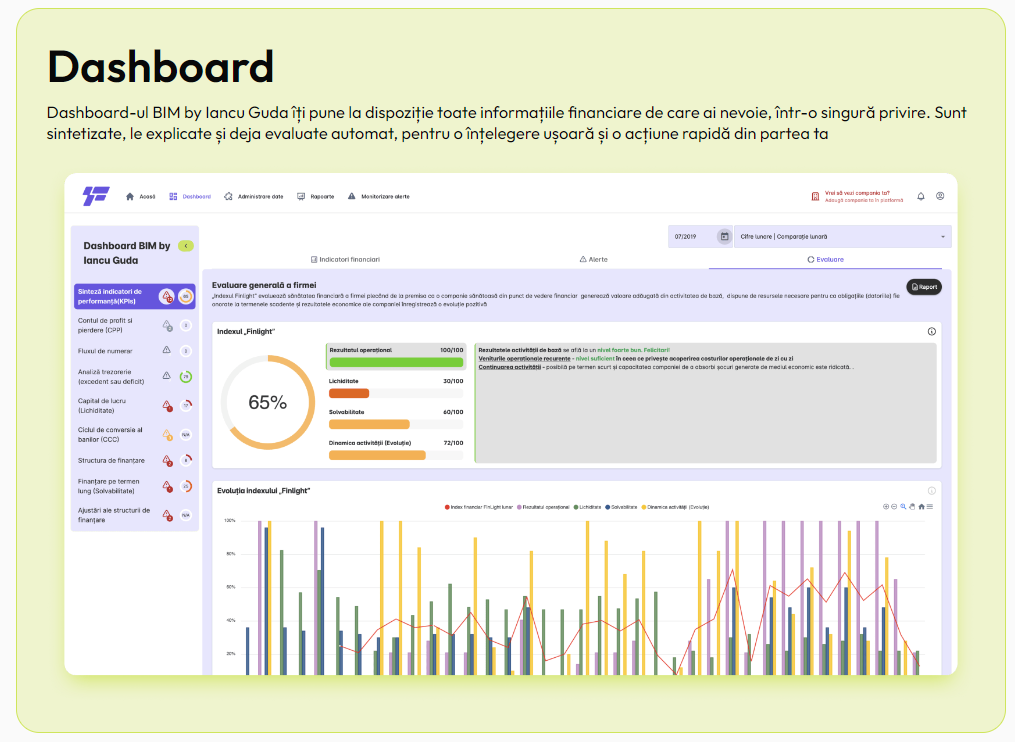The width and height of the screenshot is (1015, 742).
Task: Select the chart selection zoom magnifier
Action: tap(903, 506)
